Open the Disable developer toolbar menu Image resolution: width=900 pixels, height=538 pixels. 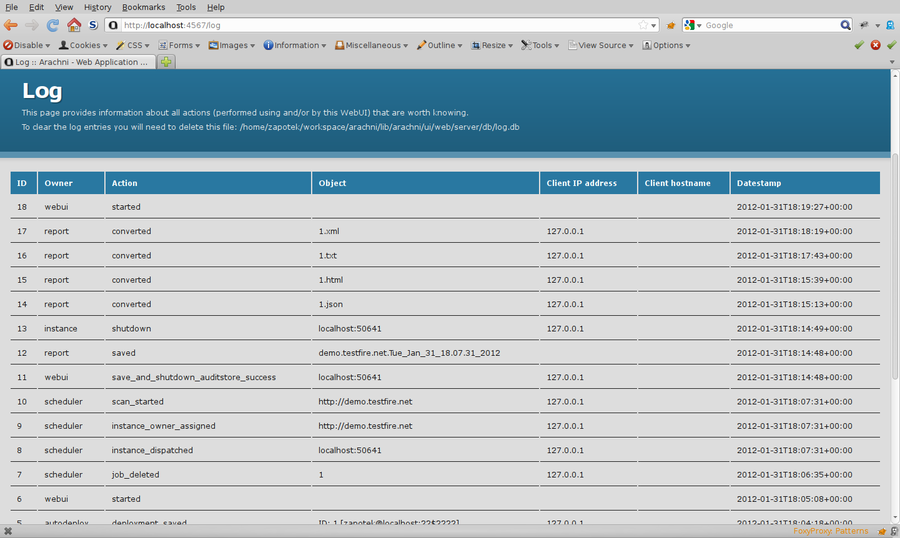point(27,45)
